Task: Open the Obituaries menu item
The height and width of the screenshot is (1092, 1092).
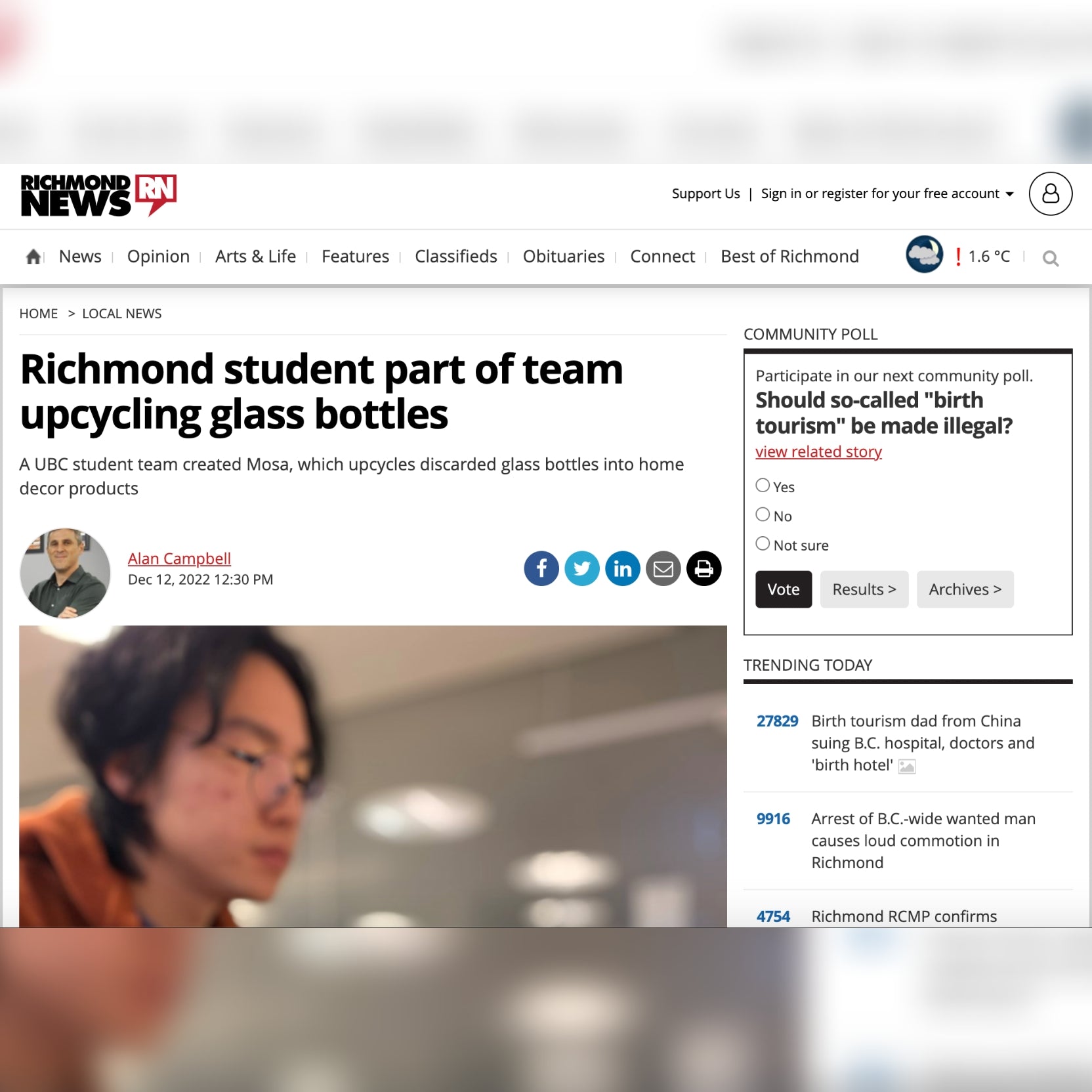Action: [x=564, y=257]
